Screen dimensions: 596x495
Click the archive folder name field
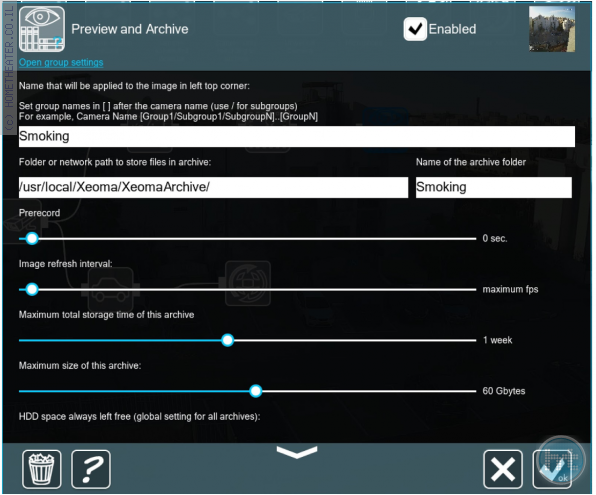493,187
